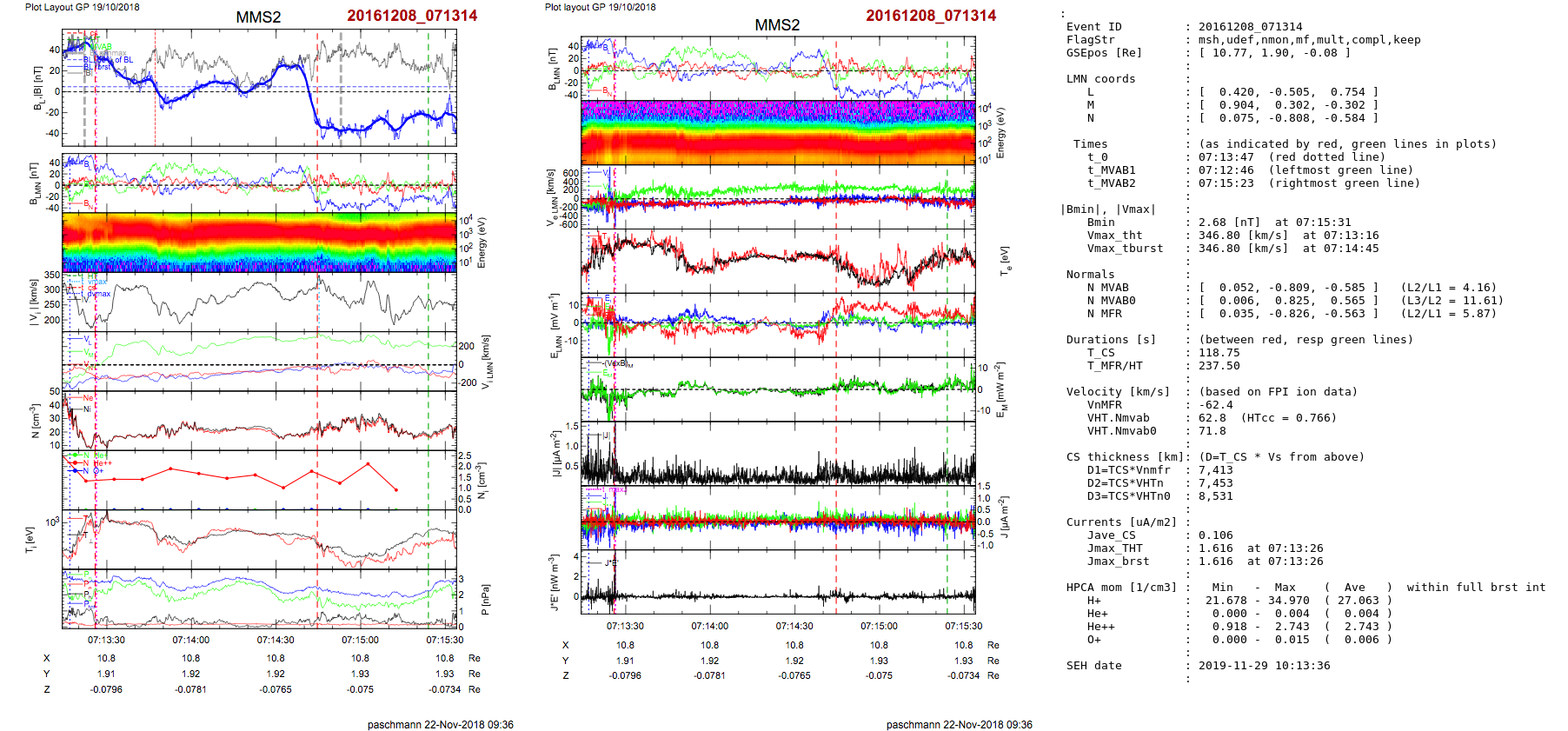Click the 'HPCA mom [1/cm3]' heading
This screenshot has height=731, width=1568.
click(x=1121, y=588)
